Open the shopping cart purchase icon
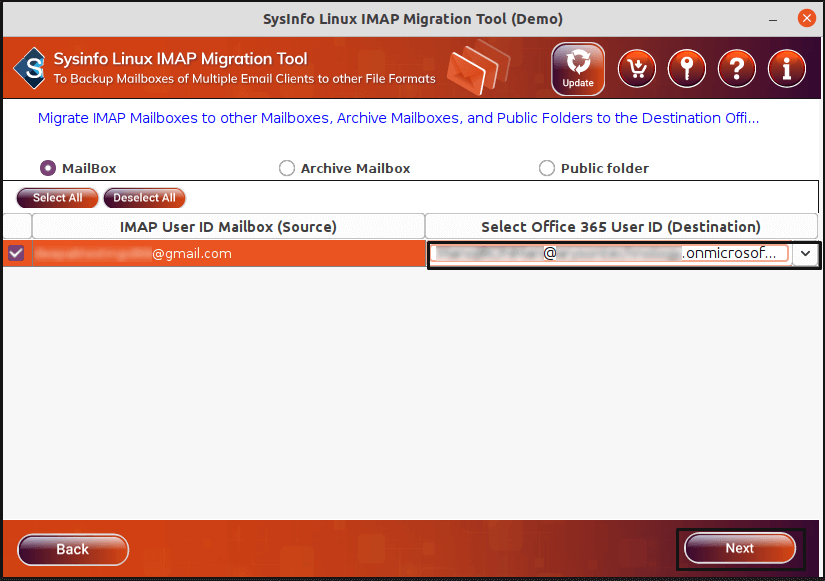The height and width of the screenshot is (581, 825). [x=637, y=69]
